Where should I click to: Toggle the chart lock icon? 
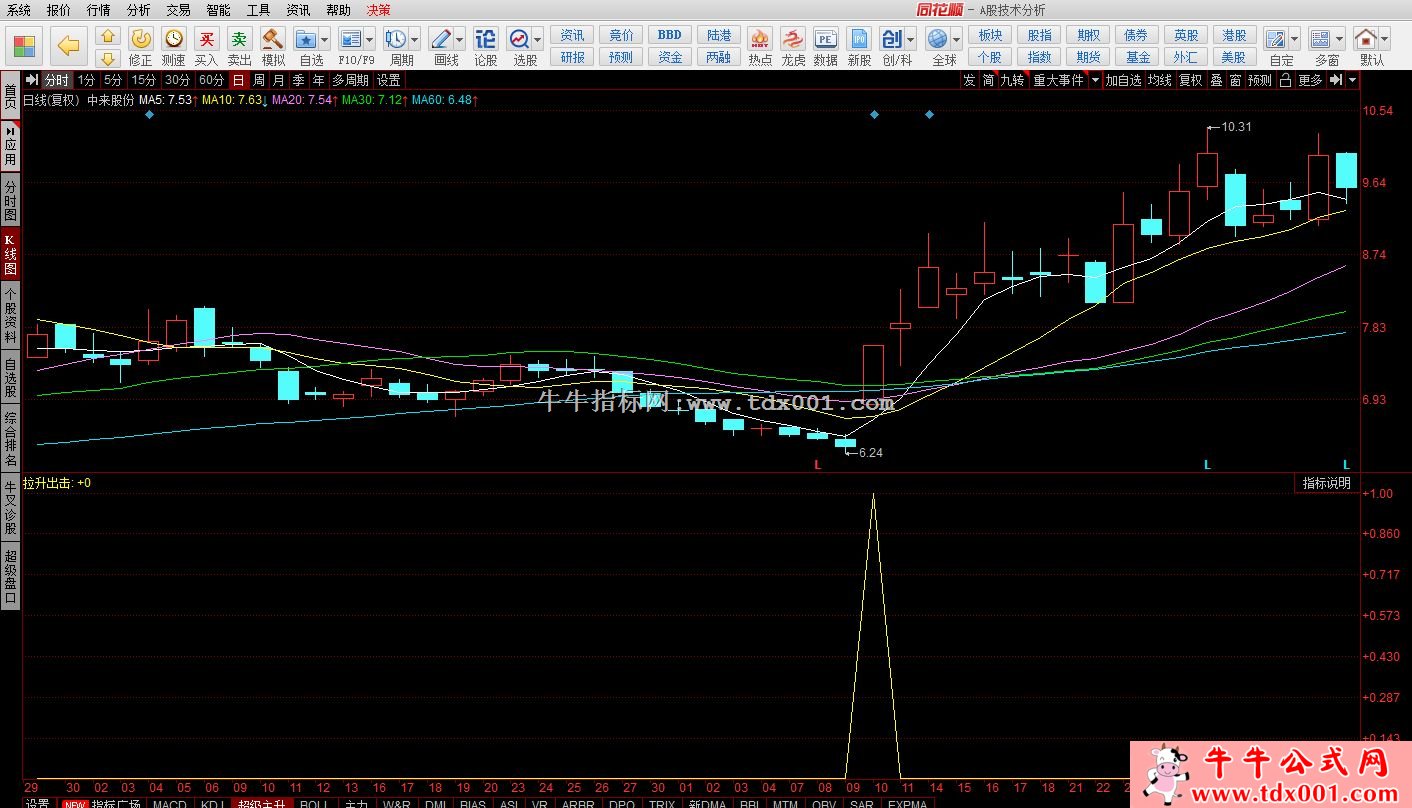click(1286, 80)
